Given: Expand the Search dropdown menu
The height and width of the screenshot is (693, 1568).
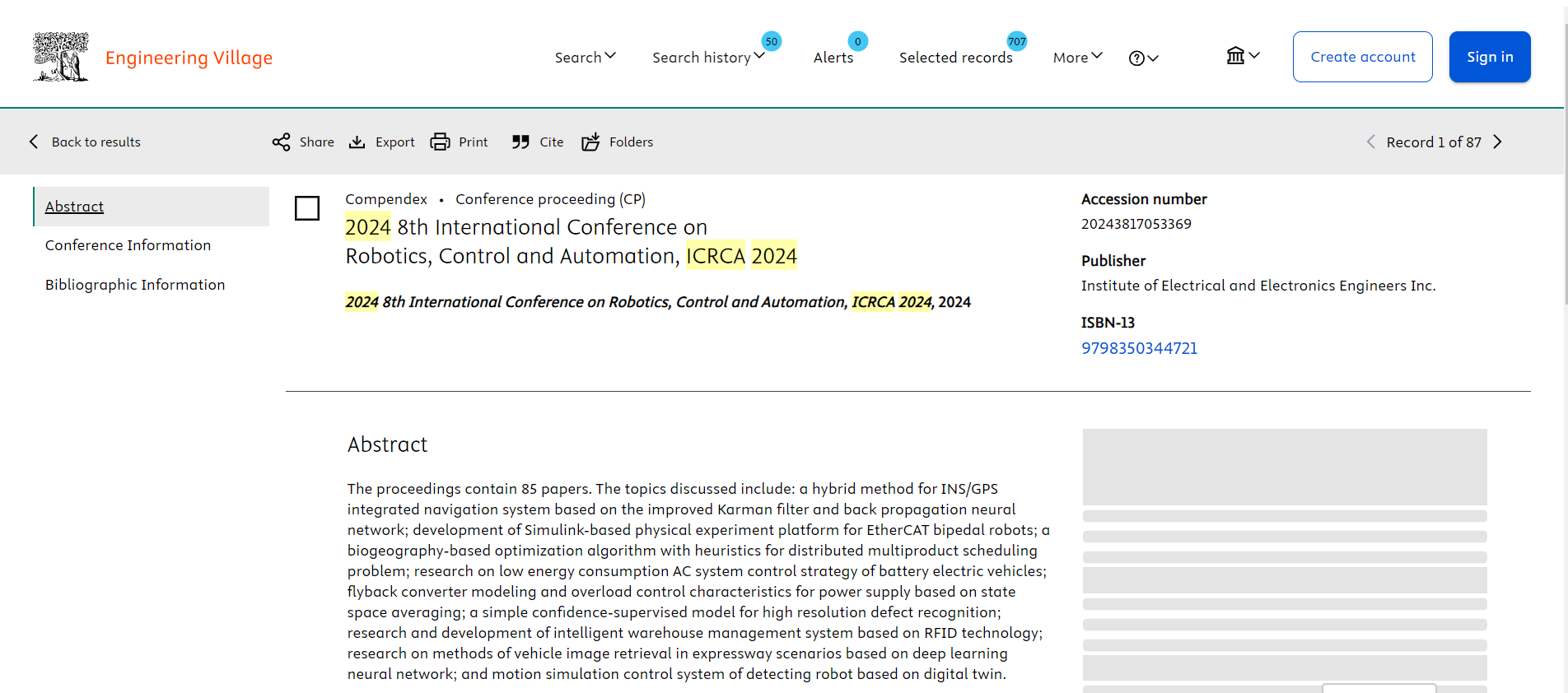Looking at the screenshot, I should [x=585, y=57].
